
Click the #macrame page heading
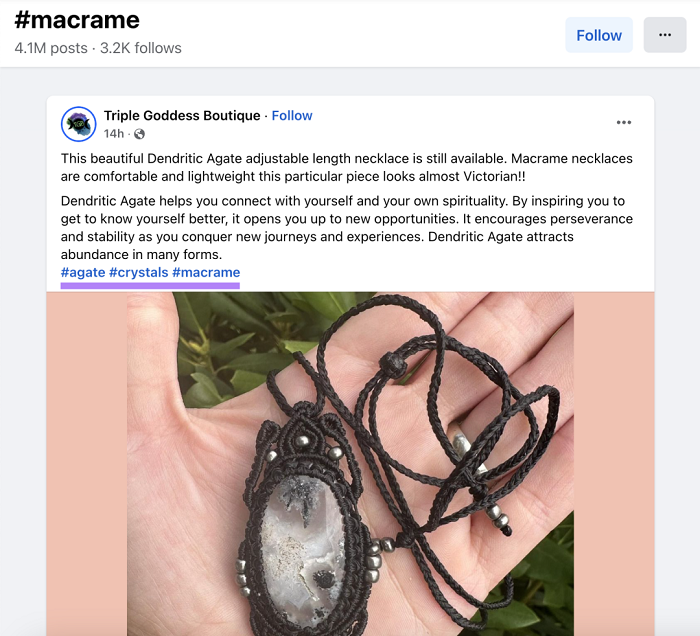point(77,20)
